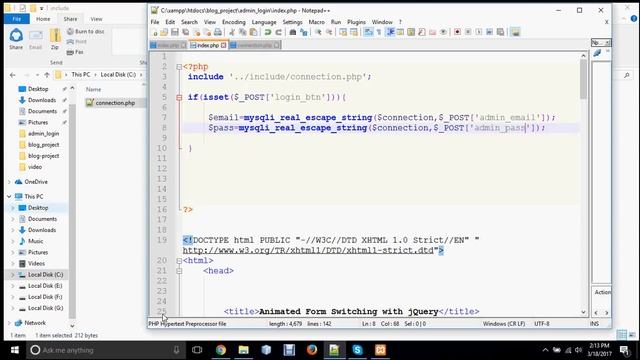Image resolution: width=640 pixels, height=360 pixels.
Task: Open Explorer recent locations dropdown arrow
Action: (x=37, y=75)
